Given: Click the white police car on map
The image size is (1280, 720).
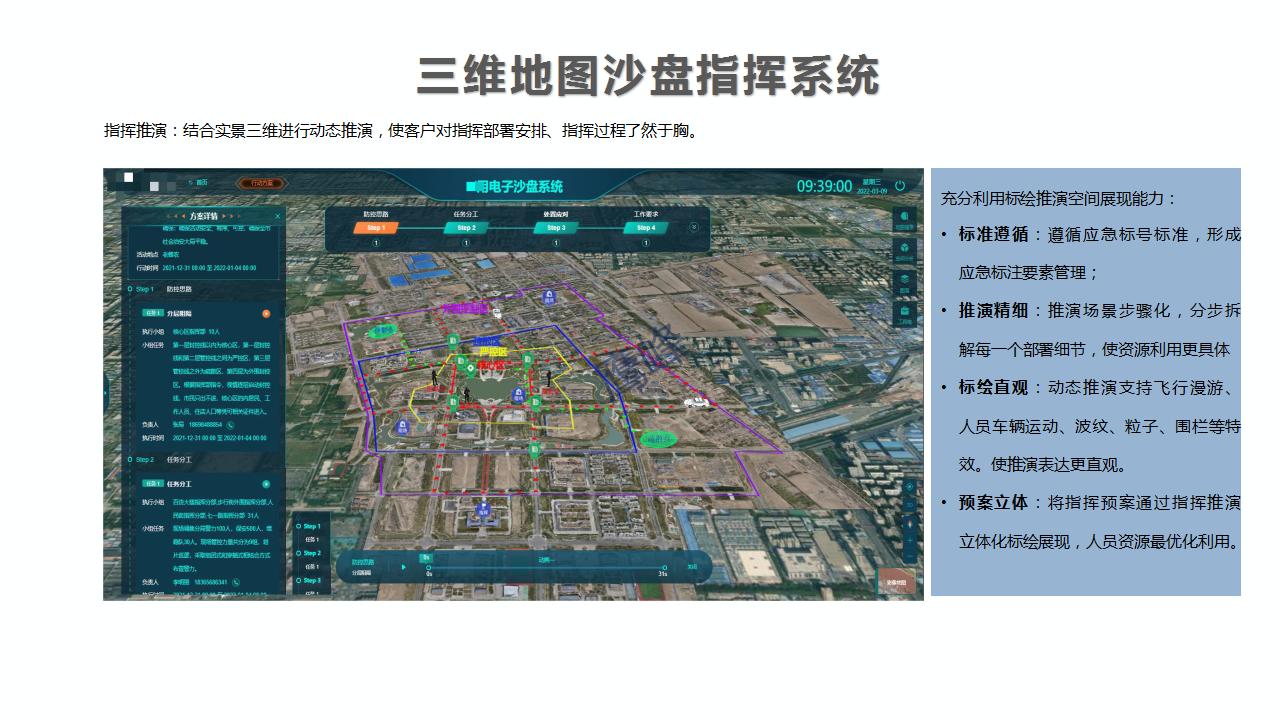Looking at the screenshot, I should coord(695,403).
